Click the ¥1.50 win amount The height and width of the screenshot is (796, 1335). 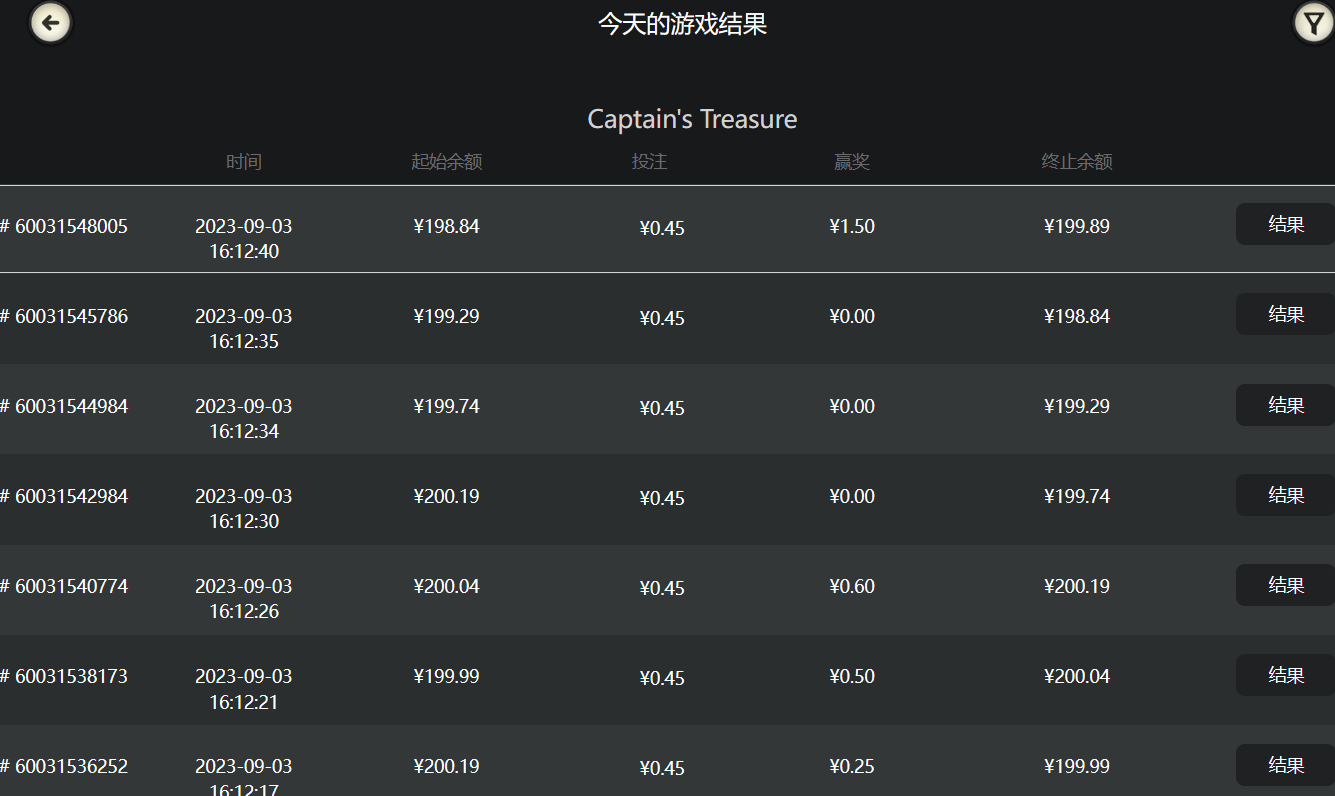tap(852, 227)
